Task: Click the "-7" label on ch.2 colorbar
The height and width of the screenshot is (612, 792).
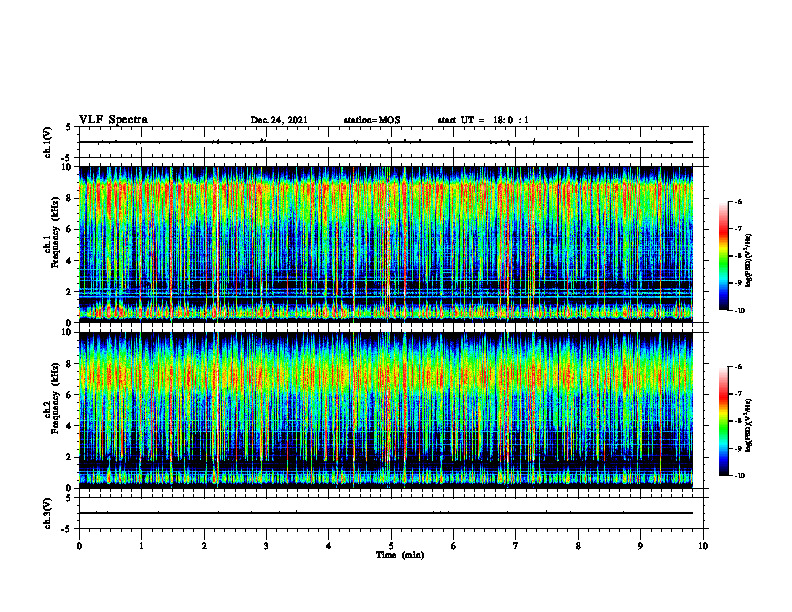Action: [x=738, y=394]
